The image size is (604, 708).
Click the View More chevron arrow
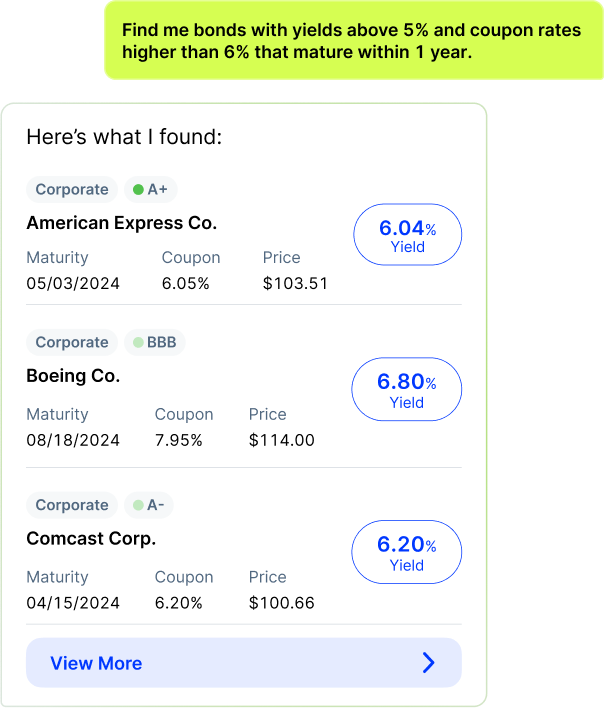429,663
